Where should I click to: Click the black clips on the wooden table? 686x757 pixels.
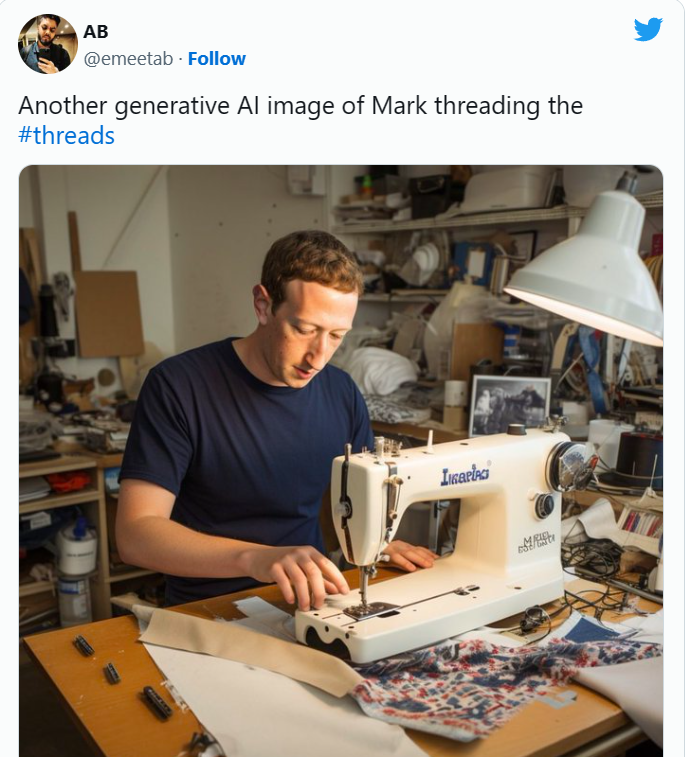[x=121, y=676]
